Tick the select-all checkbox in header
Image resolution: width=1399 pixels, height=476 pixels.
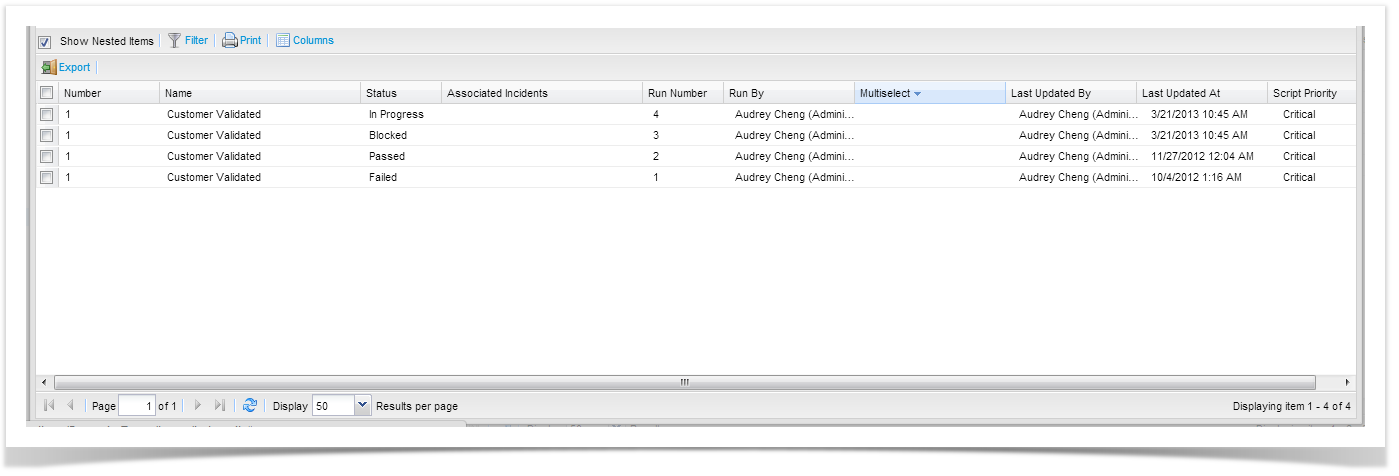click(46, 93)
